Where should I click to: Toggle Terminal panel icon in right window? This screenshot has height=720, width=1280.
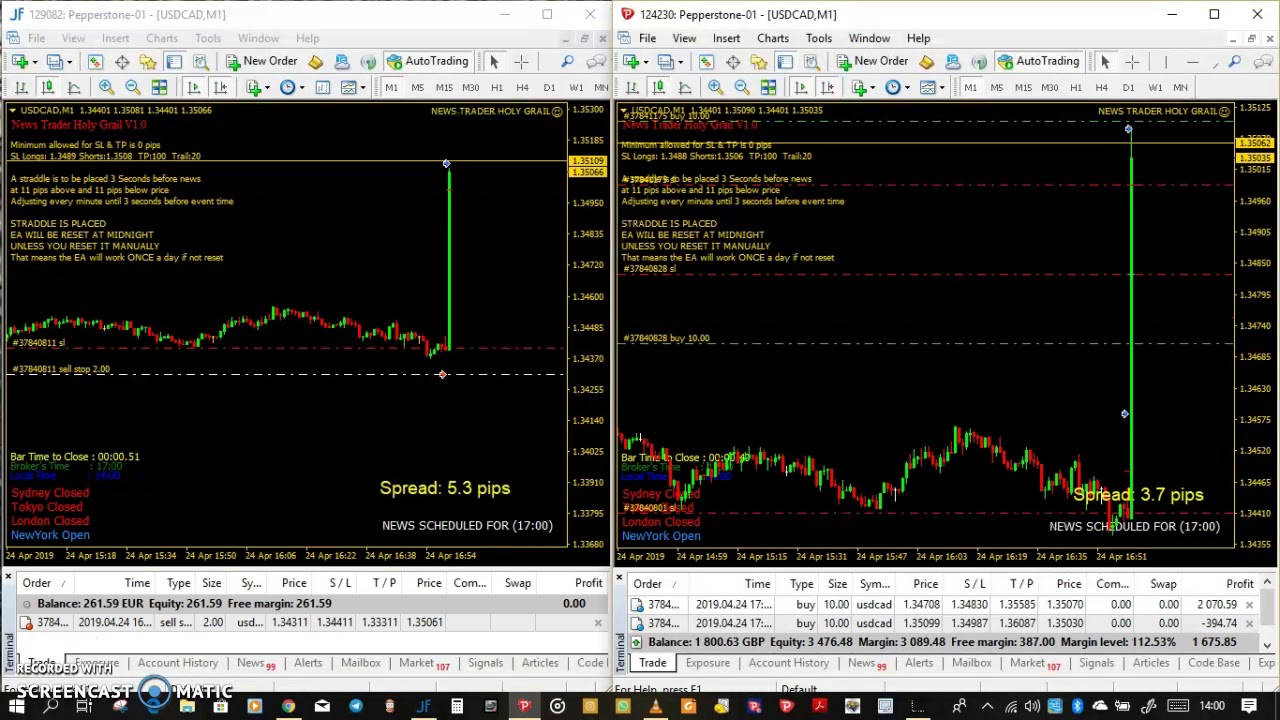pos(785,62)
